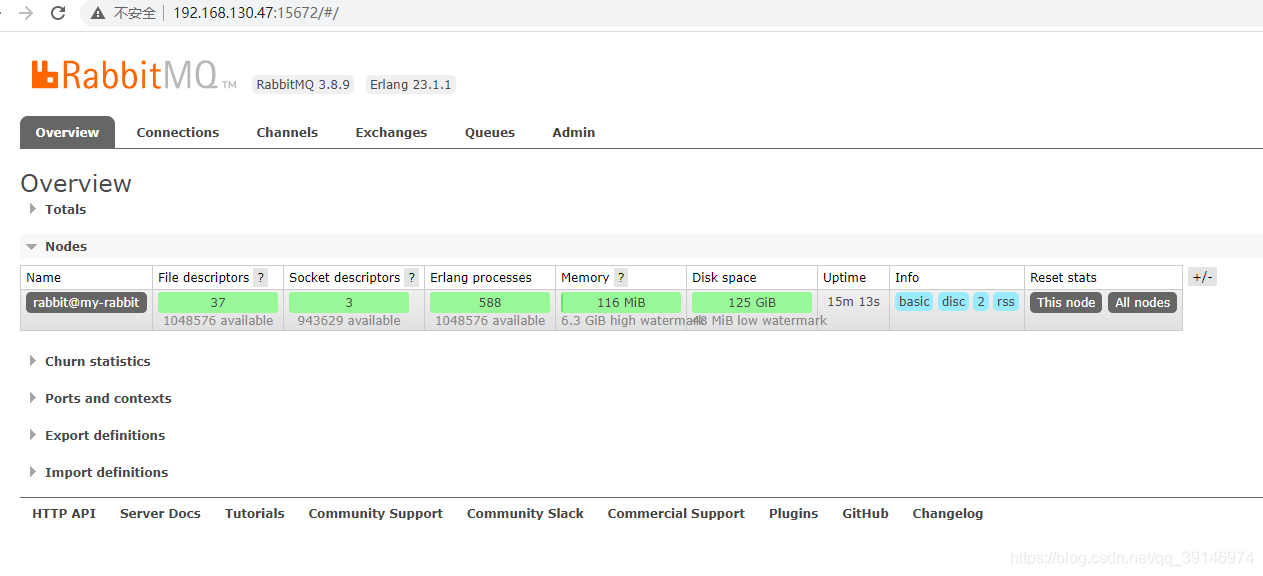
Task: Click the Overview page heading
Action: coord(76,183)
